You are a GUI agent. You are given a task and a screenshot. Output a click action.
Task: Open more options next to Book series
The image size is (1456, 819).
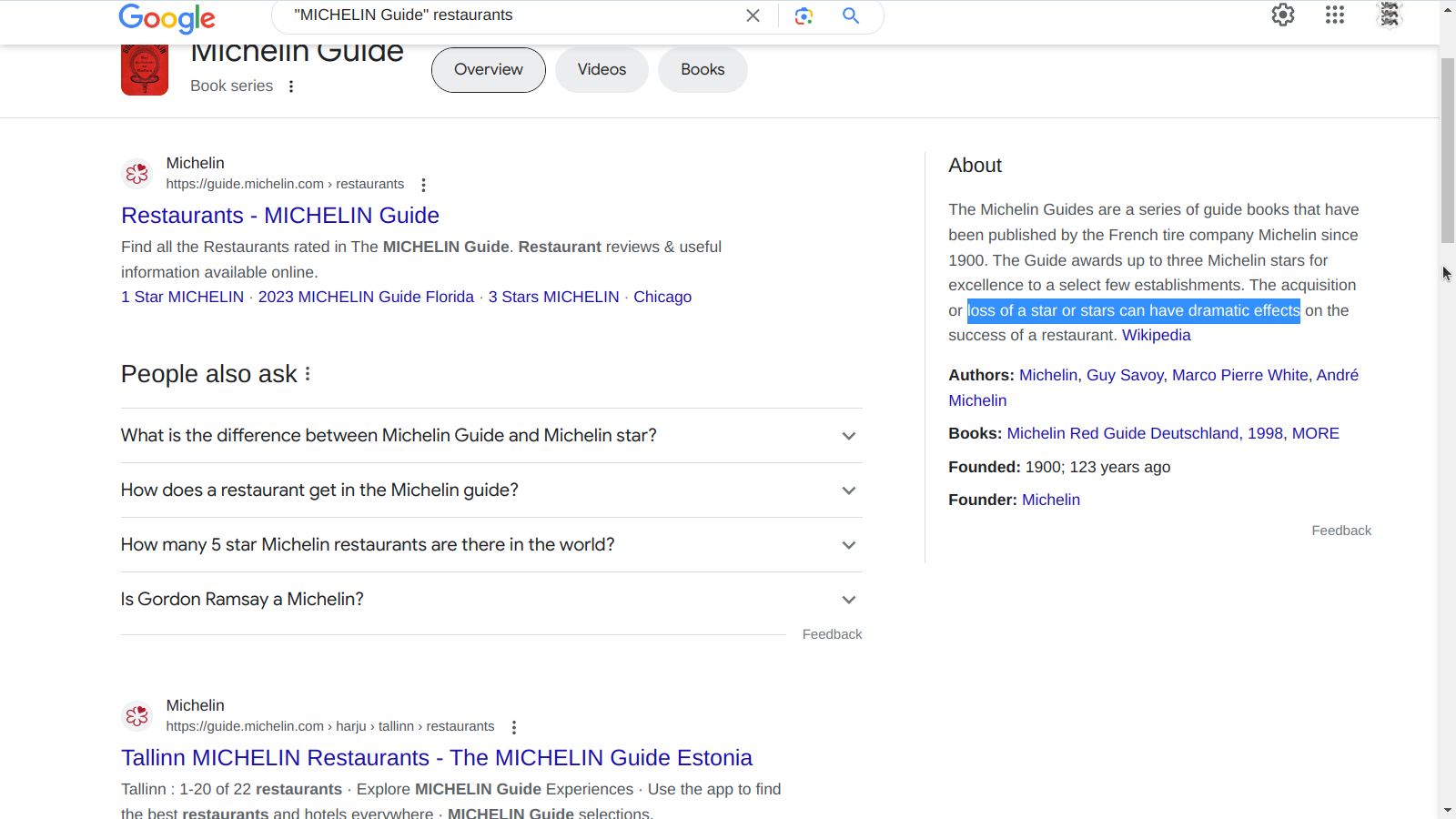click(x=291, y=86)
